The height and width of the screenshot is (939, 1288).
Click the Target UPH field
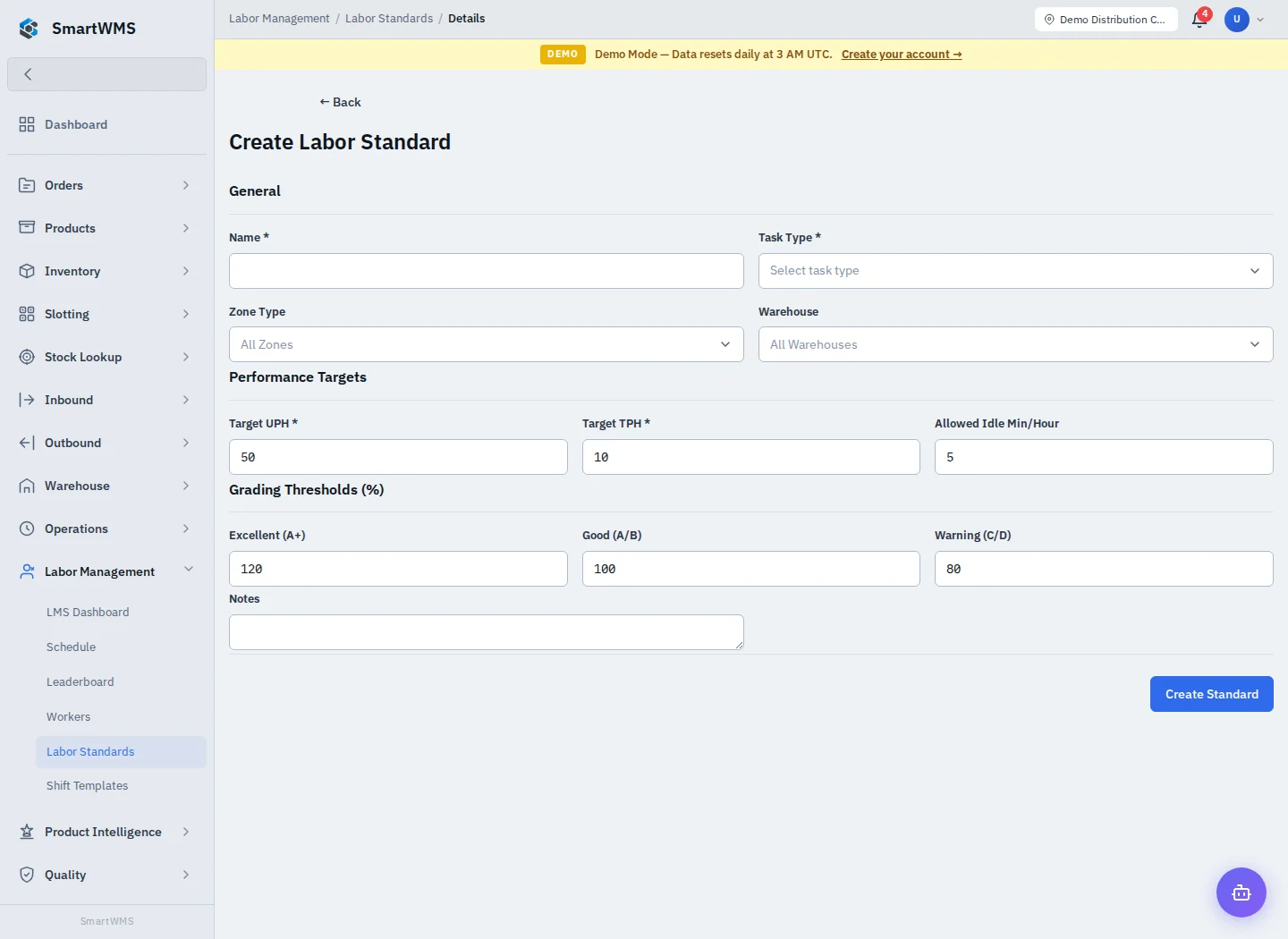pyautogui.click(x=398, y=457)
